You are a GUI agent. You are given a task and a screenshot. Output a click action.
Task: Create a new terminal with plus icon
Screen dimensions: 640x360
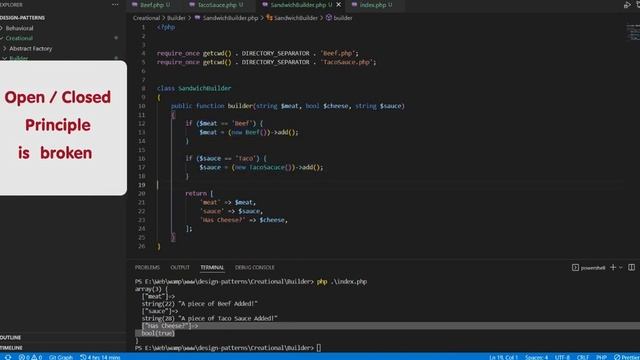613,267
